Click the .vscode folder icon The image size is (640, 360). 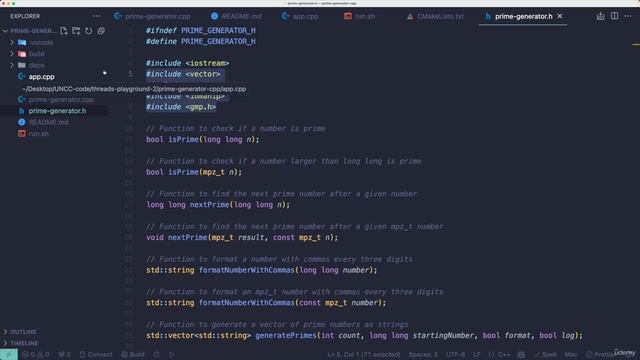[22, 42]
